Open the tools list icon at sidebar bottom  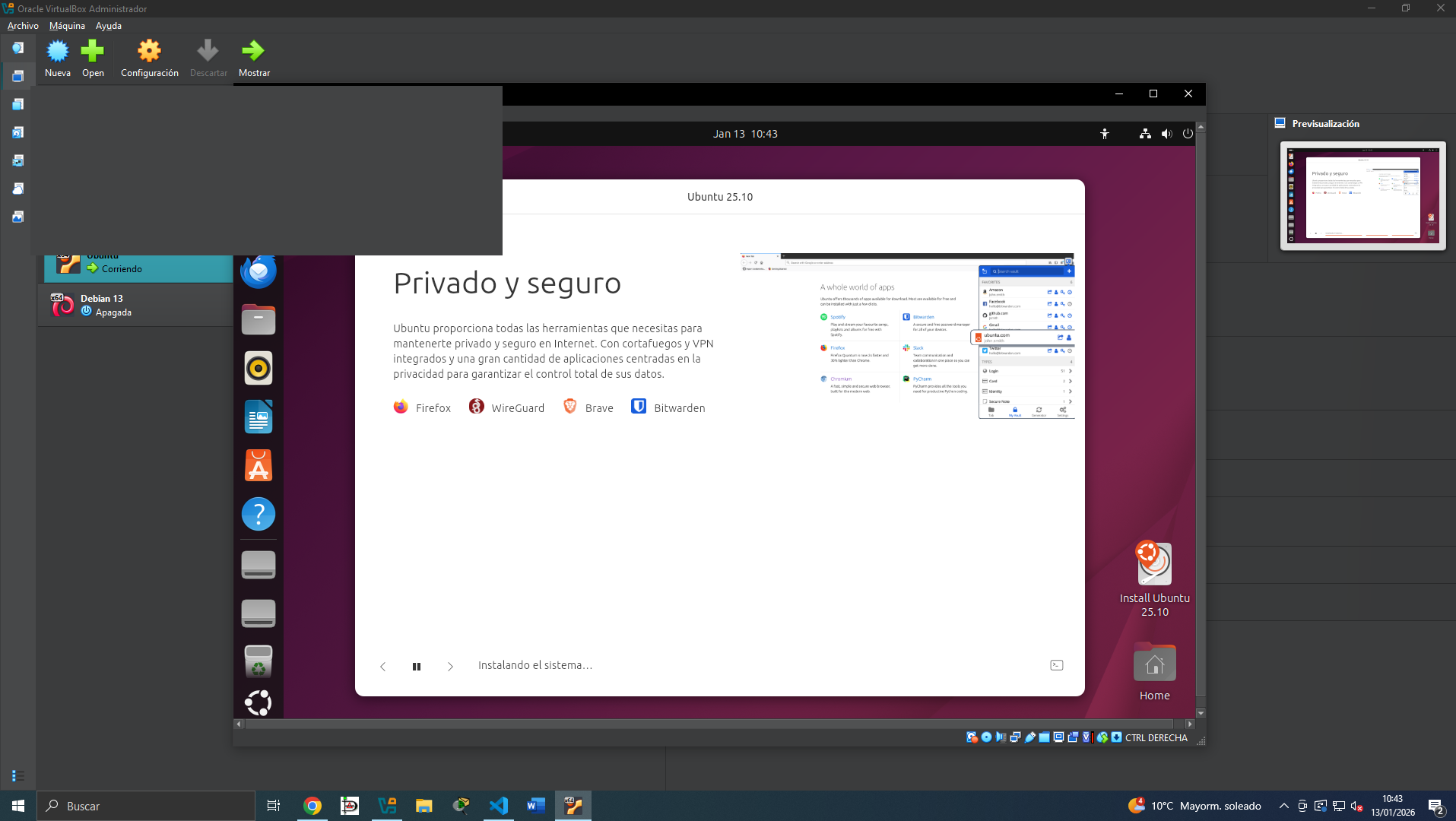point(17,775)
